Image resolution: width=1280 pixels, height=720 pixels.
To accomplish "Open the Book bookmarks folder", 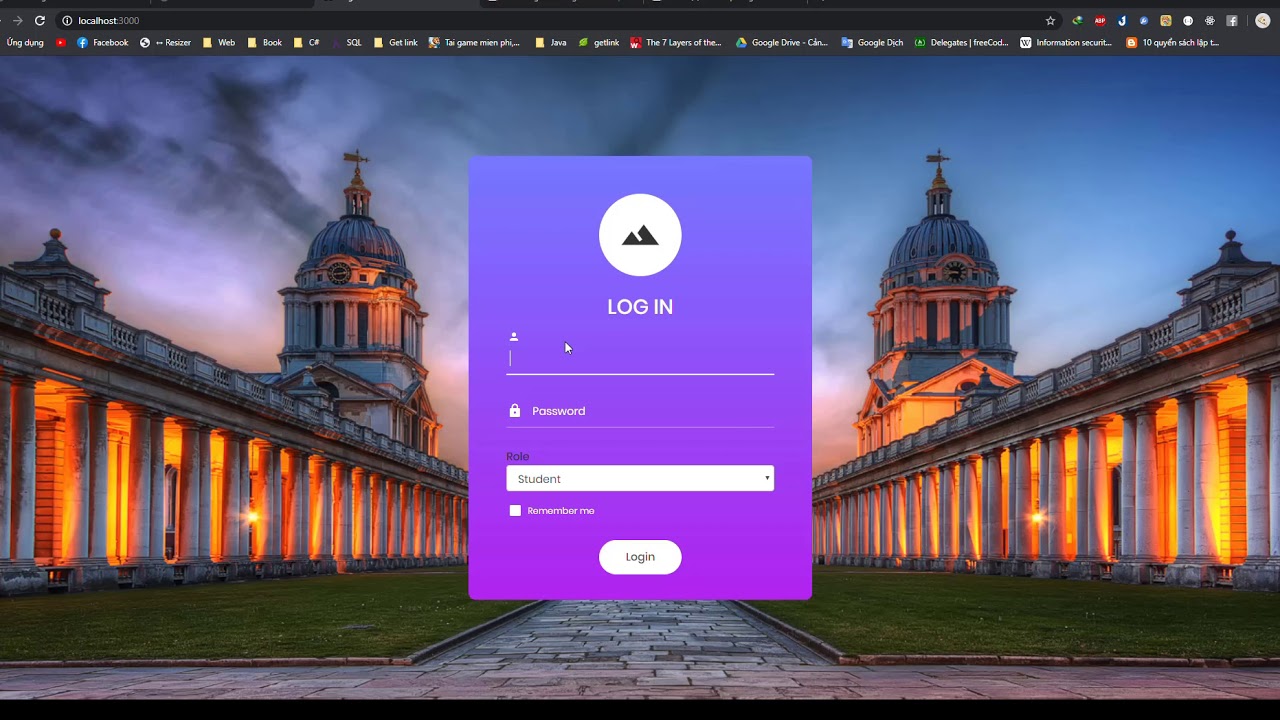I will click(x=265, y=43).
